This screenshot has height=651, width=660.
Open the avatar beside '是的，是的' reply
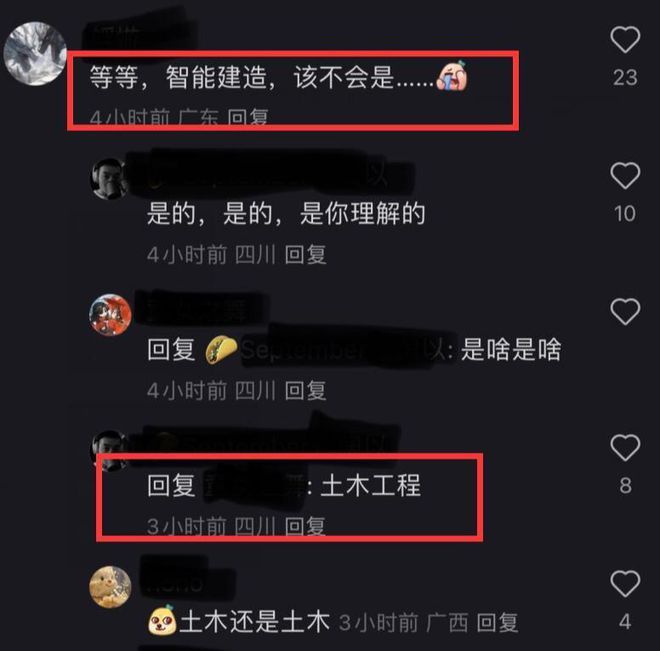tap(109, 178)
